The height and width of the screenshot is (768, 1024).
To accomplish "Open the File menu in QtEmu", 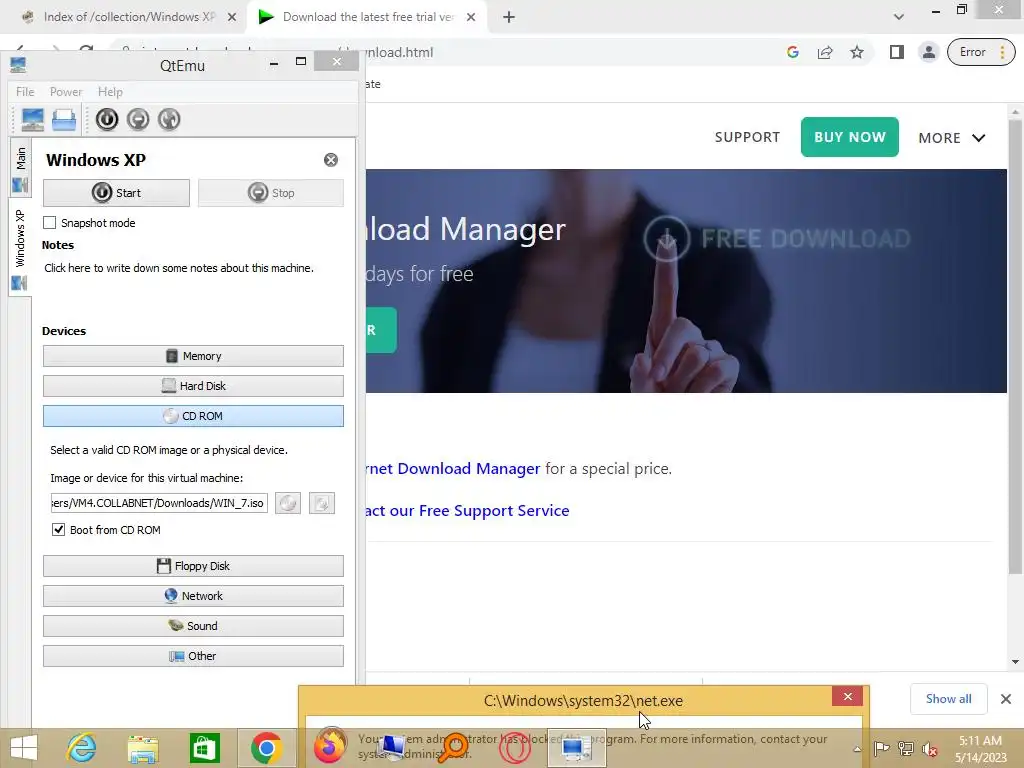I will tap(25, 92).
